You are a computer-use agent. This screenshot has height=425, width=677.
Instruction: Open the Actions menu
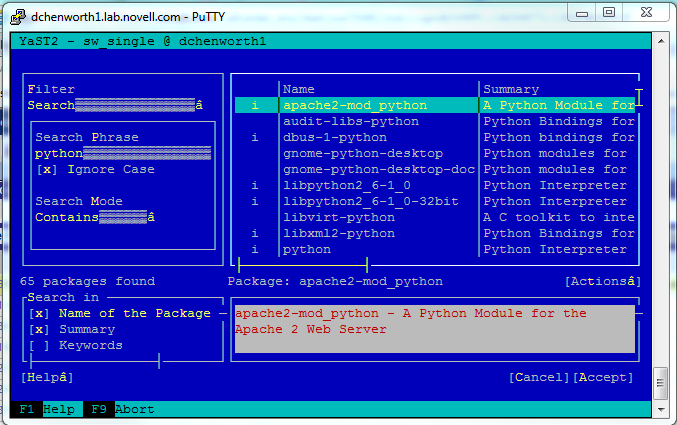(603, 282)
